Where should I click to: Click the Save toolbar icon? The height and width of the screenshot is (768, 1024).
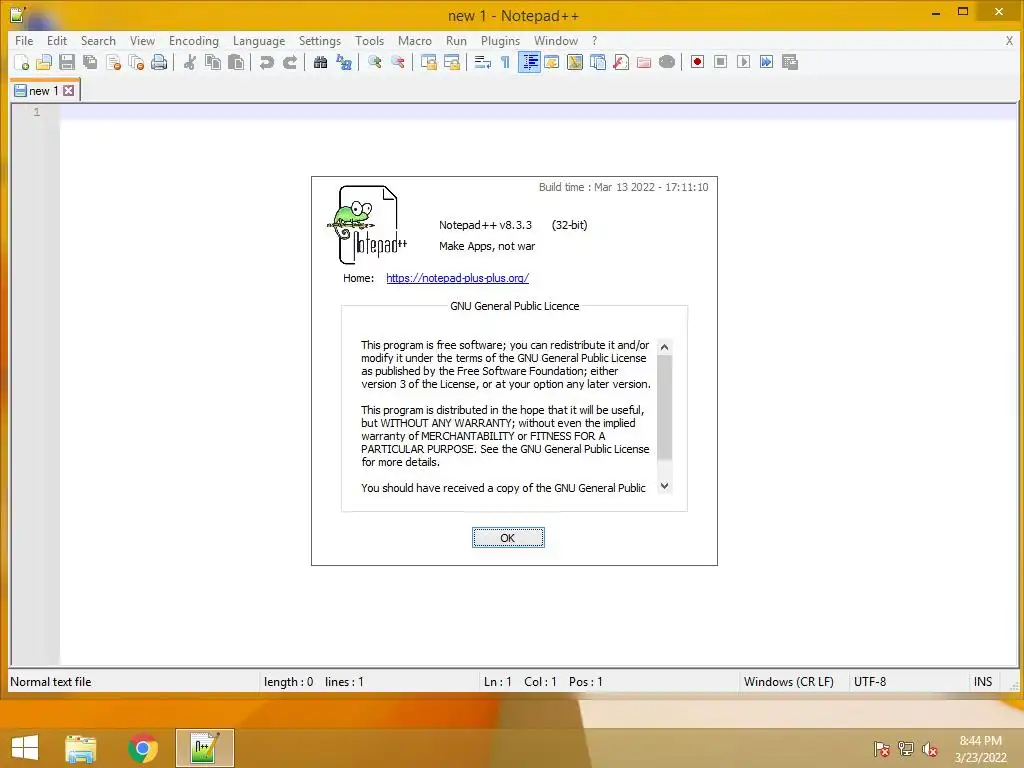pos(67,63)
